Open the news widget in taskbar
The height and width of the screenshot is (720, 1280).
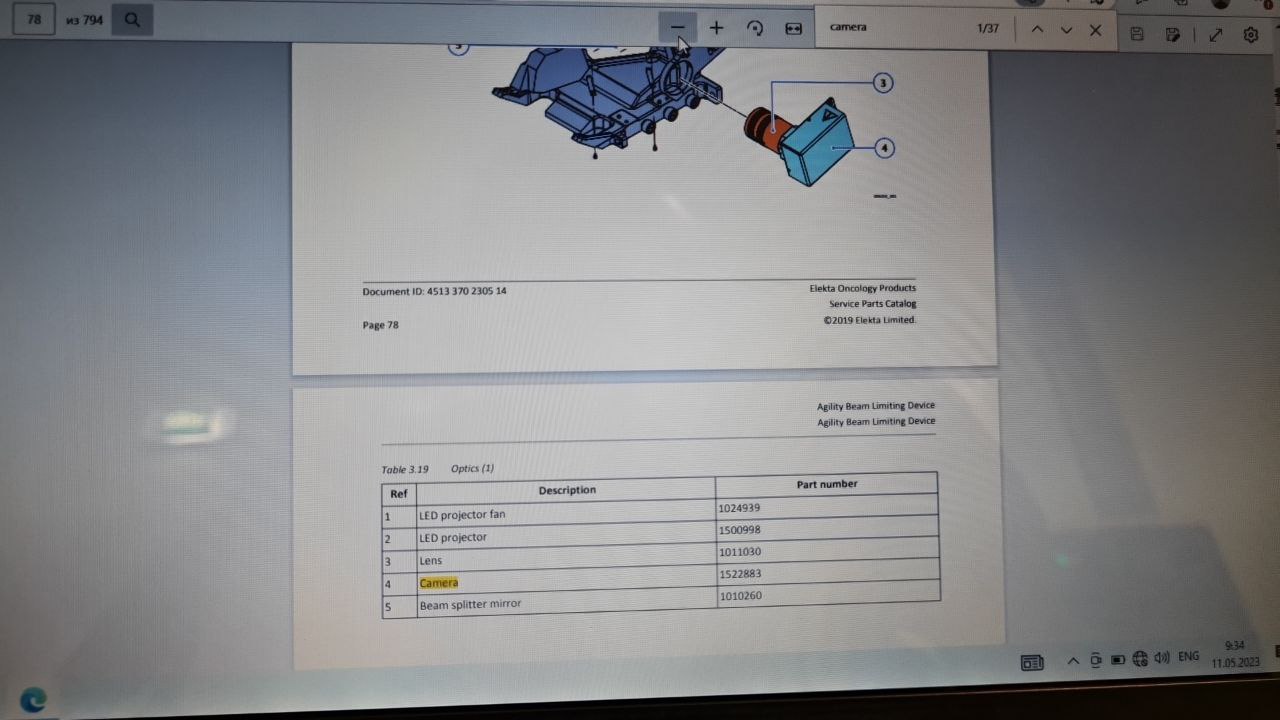[1032, 662]
